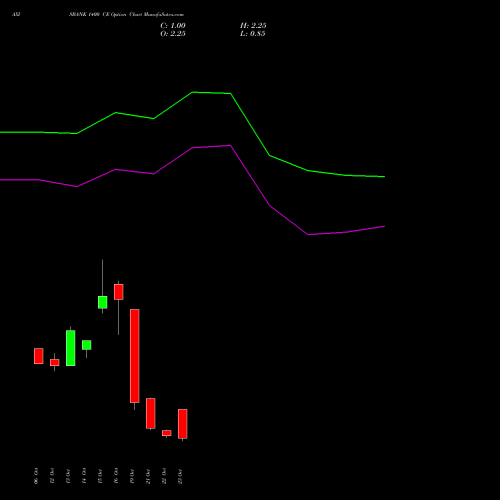Click the low value L: 0.85

pyautogui.click(x=253, y=34)
